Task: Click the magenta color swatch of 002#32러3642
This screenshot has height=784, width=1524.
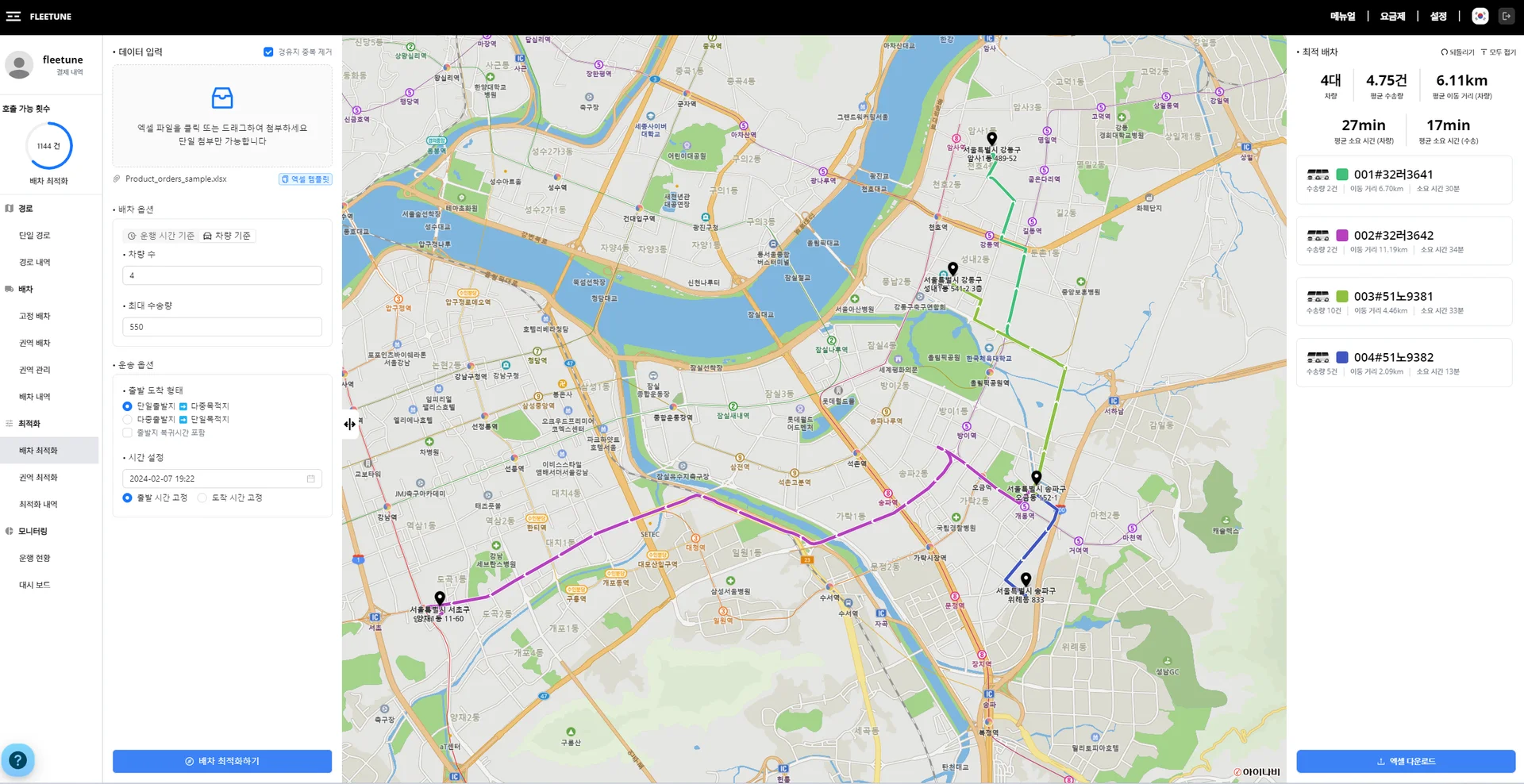Action: [1342, 235]
